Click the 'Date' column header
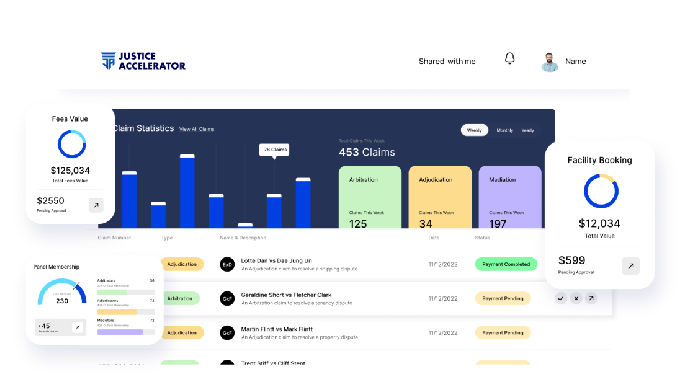This screenshot has height=390, width=680. (x=434, y=238)
